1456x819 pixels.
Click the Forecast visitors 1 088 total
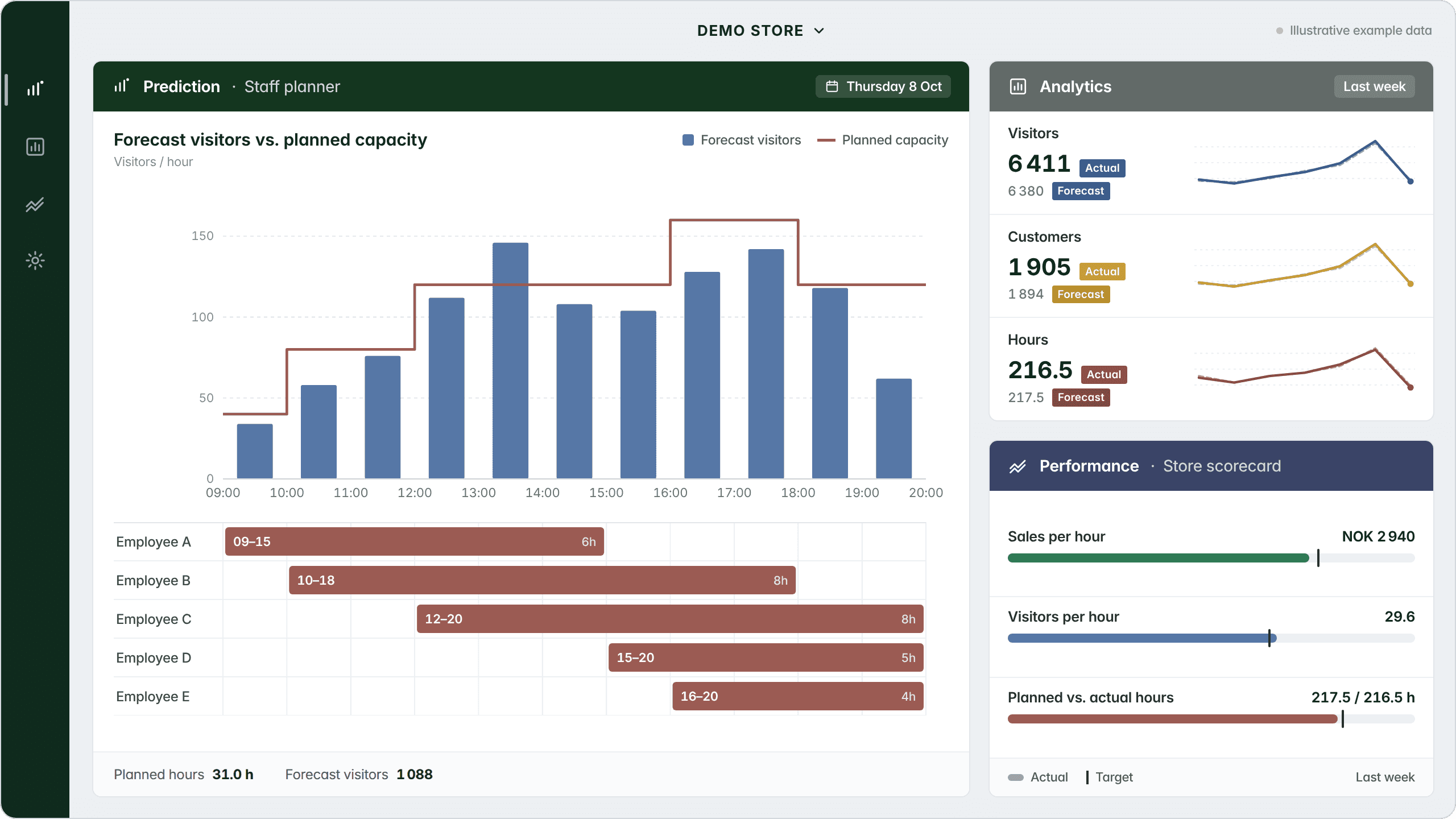(x=415, y=775)
